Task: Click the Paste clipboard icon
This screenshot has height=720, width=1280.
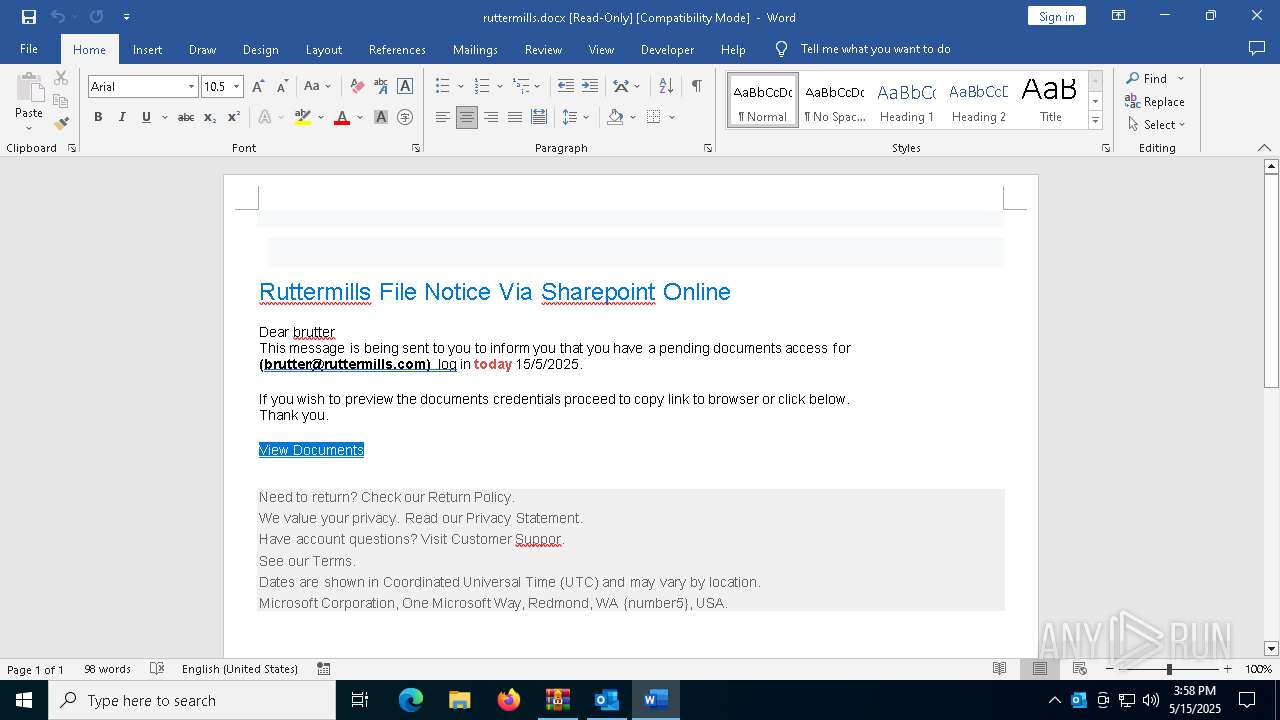Action: point(29,87)
